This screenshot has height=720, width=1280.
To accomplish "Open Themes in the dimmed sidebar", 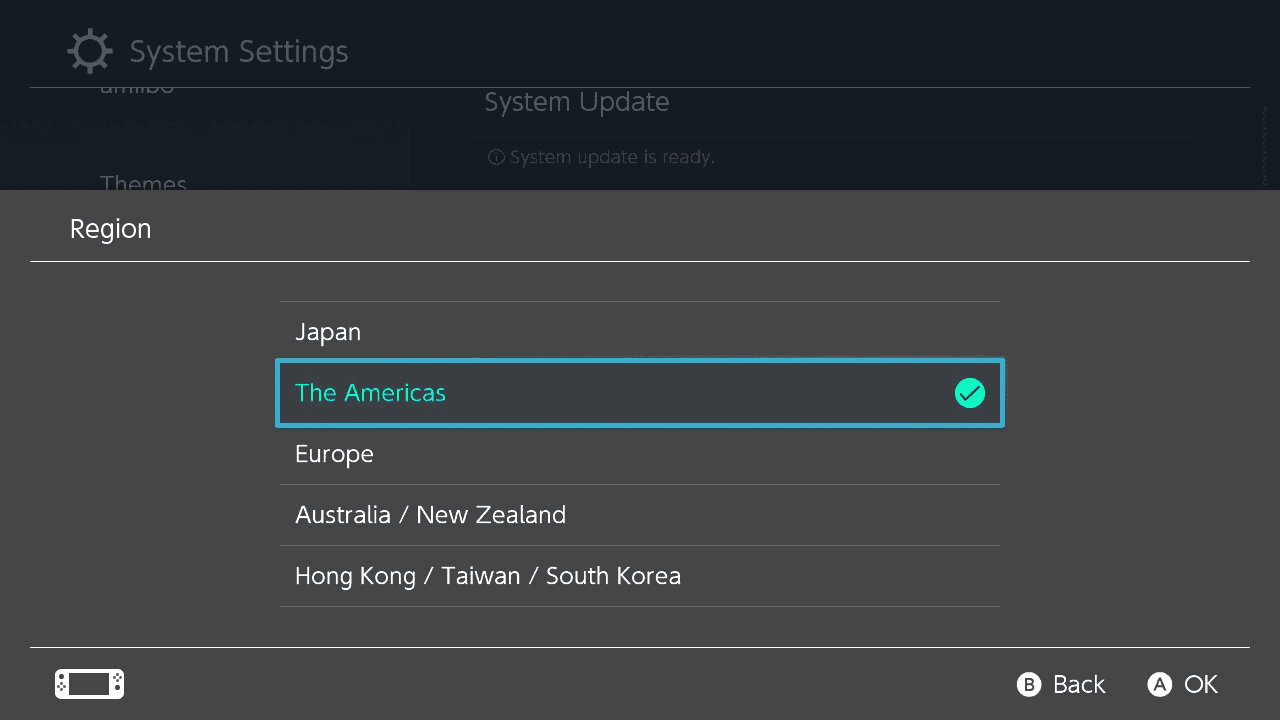I will coord(143,183).
